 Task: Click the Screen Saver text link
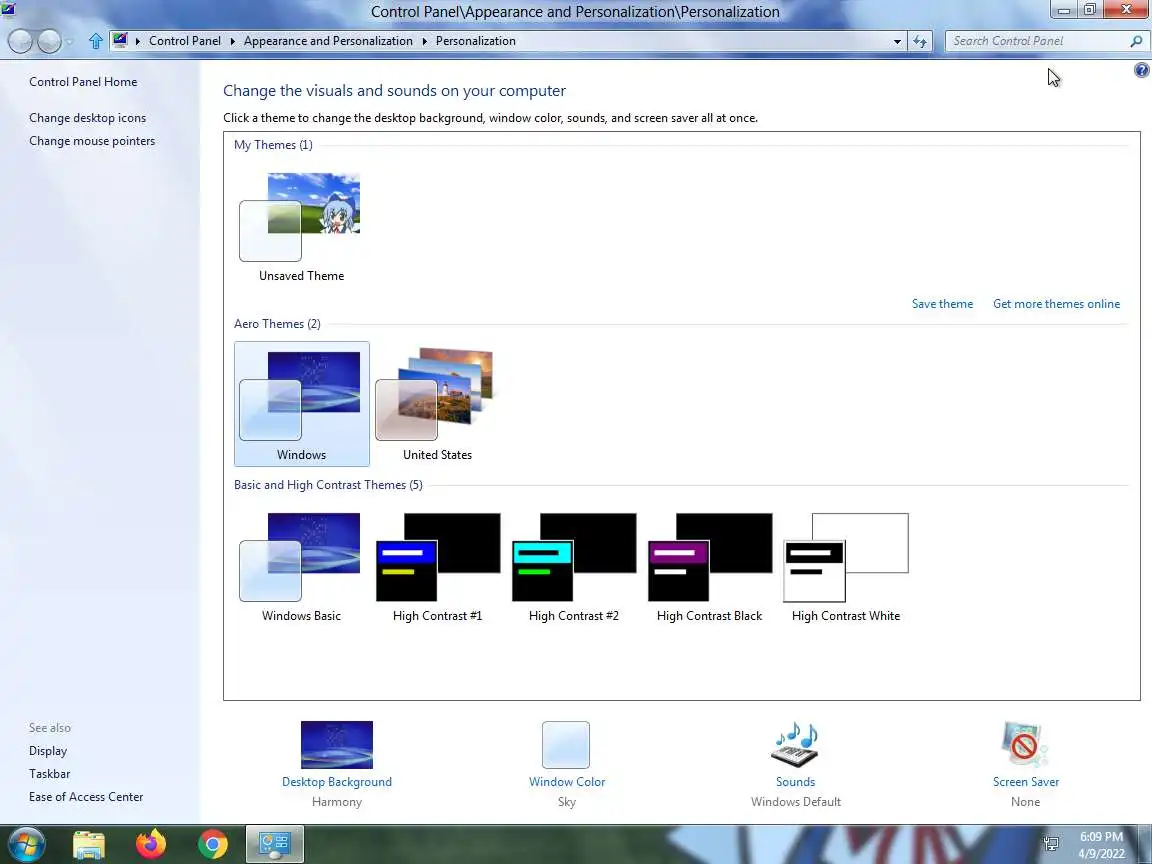[x=1026, y=782]
